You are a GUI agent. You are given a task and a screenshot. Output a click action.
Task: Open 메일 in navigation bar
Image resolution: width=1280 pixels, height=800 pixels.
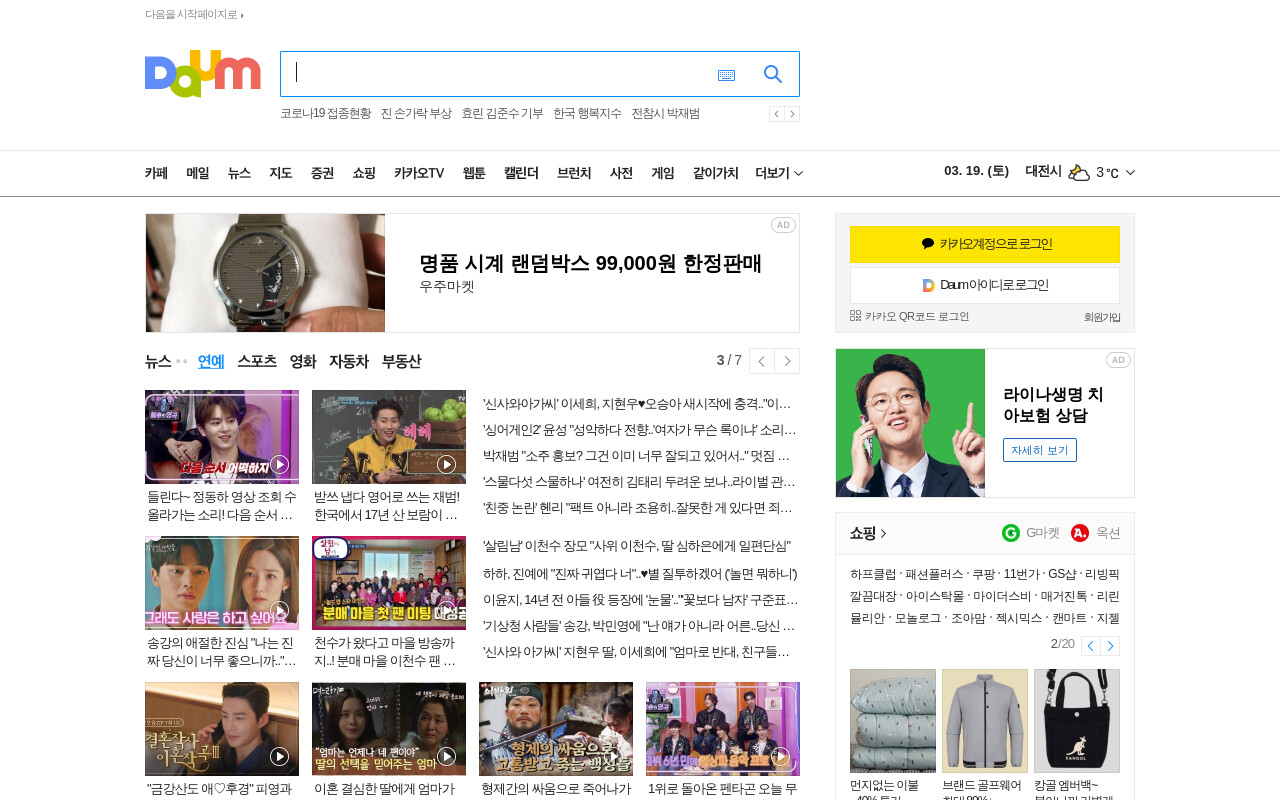pyautogui.click(x=198, y=173)
